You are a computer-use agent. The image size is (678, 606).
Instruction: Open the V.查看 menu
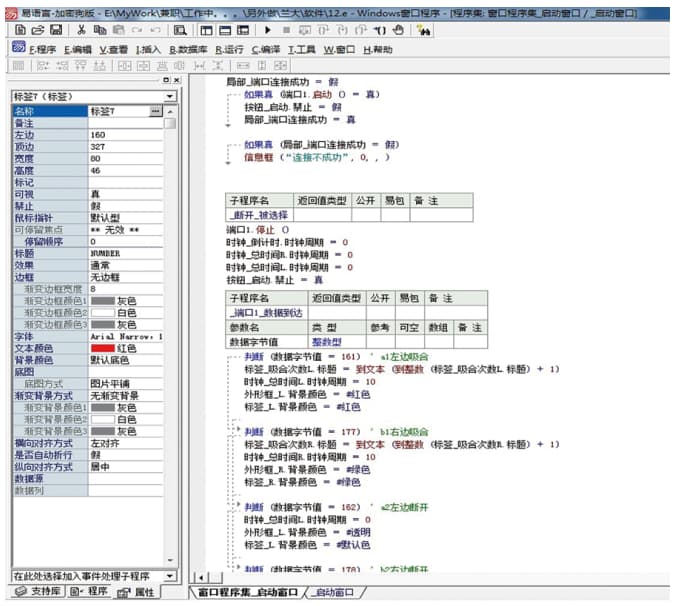[x=113, y=50]
